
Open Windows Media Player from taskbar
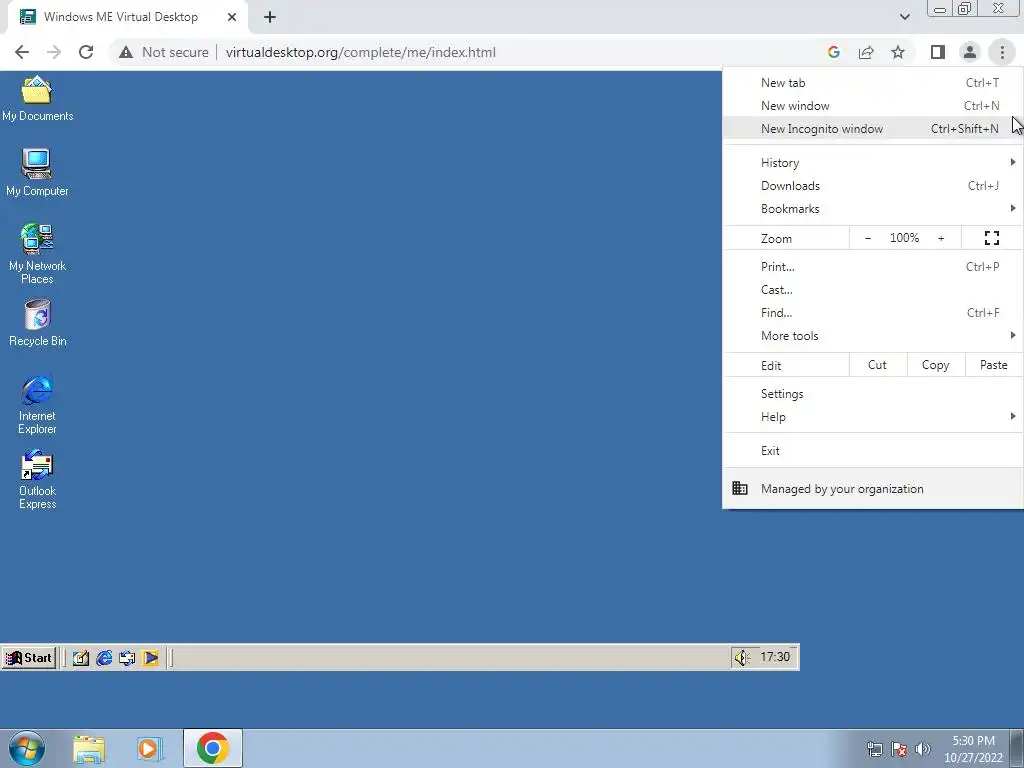click(x=150, y=749)
